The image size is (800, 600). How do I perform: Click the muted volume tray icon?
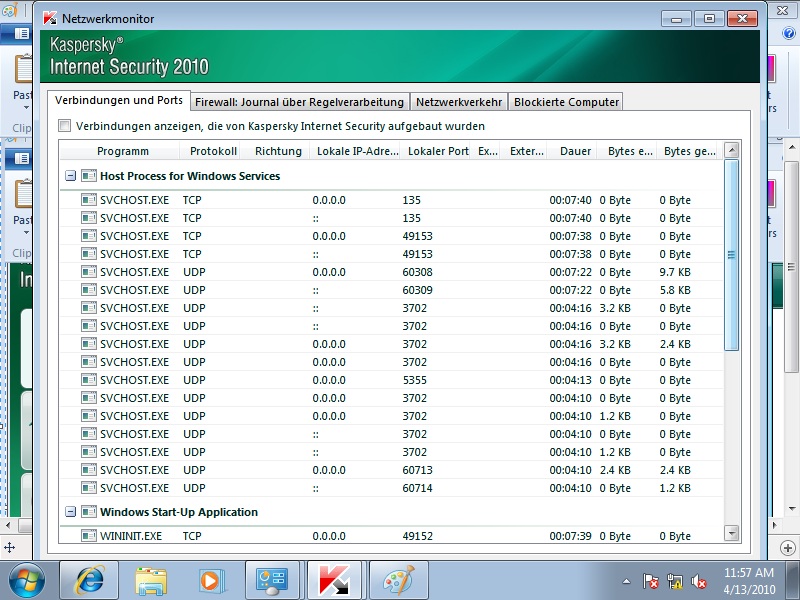(x=698, y=581)
